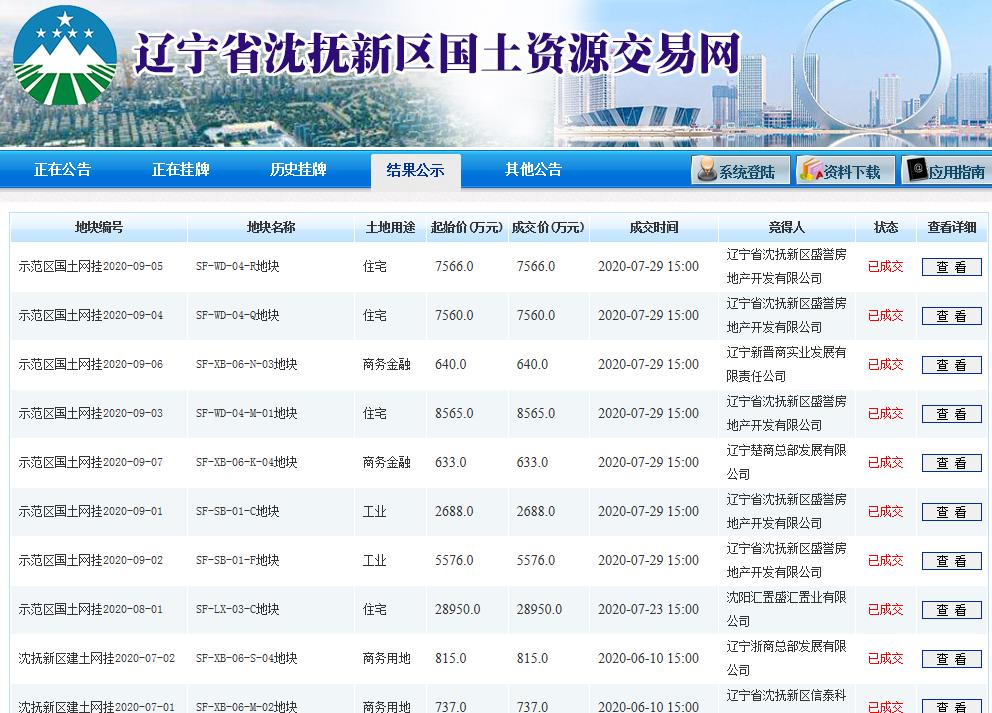The height and width of the screenshot is (713, 992).
Task: Select the 结果公示 tab
Action: click(x=414, y=170)
